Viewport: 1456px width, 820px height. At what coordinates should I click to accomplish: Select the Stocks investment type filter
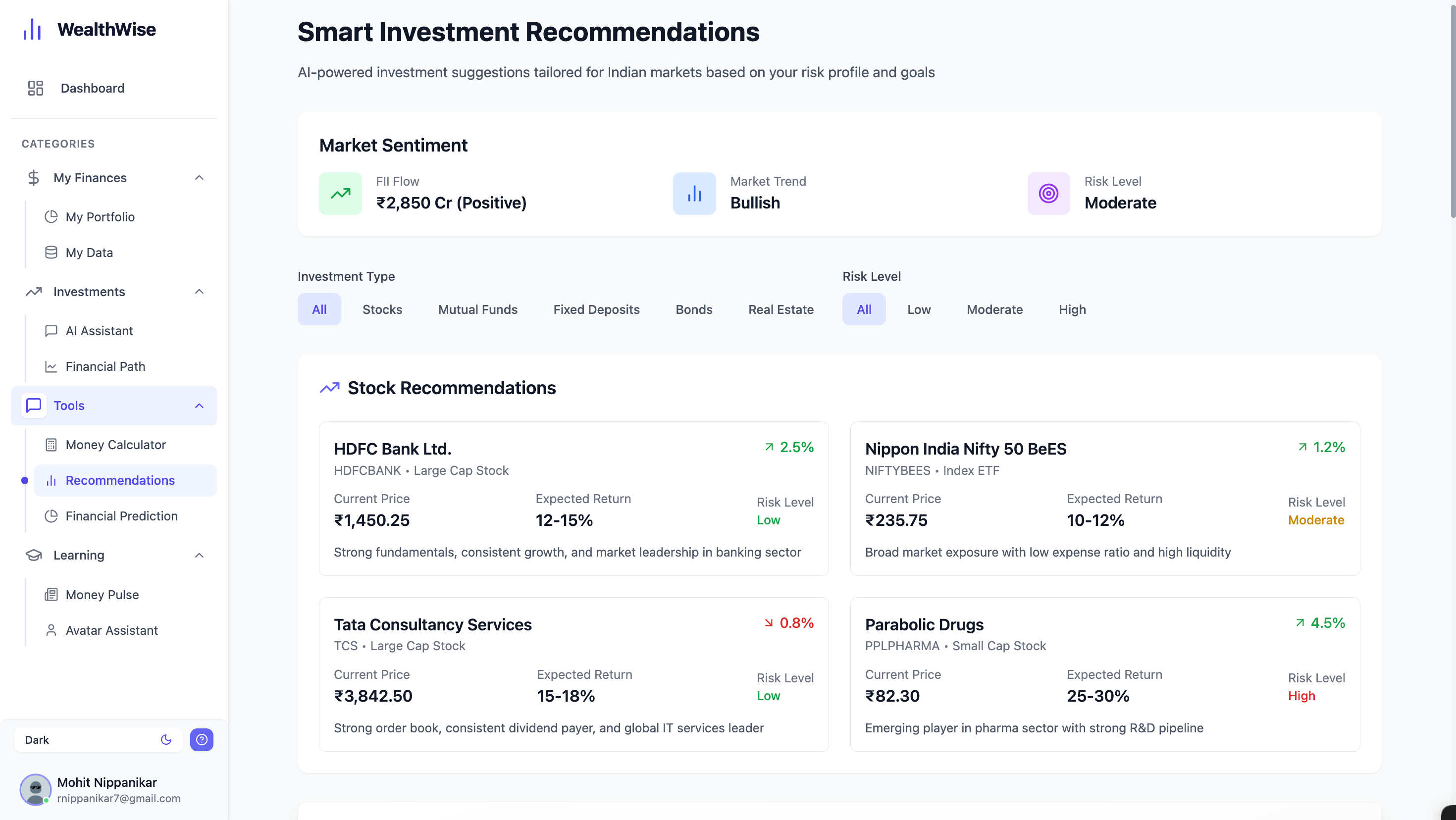[x=382, y=309]
